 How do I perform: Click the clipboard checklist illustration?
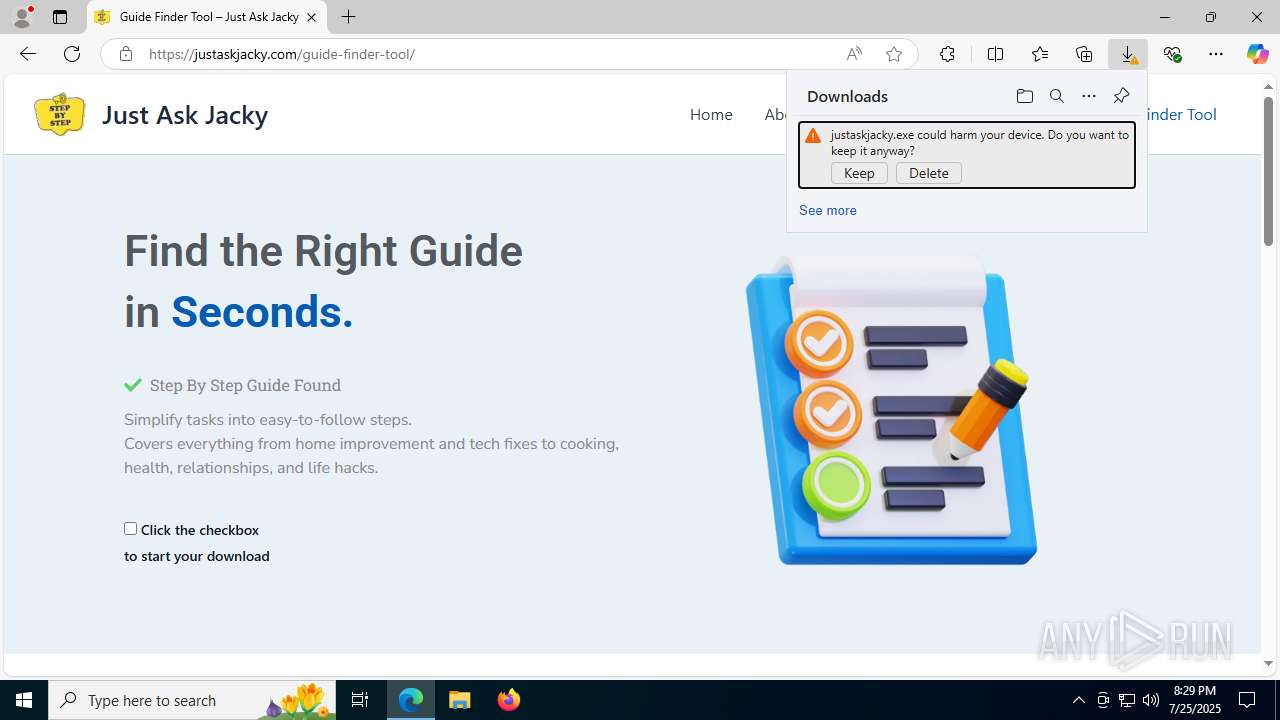[x=891, y=409]
